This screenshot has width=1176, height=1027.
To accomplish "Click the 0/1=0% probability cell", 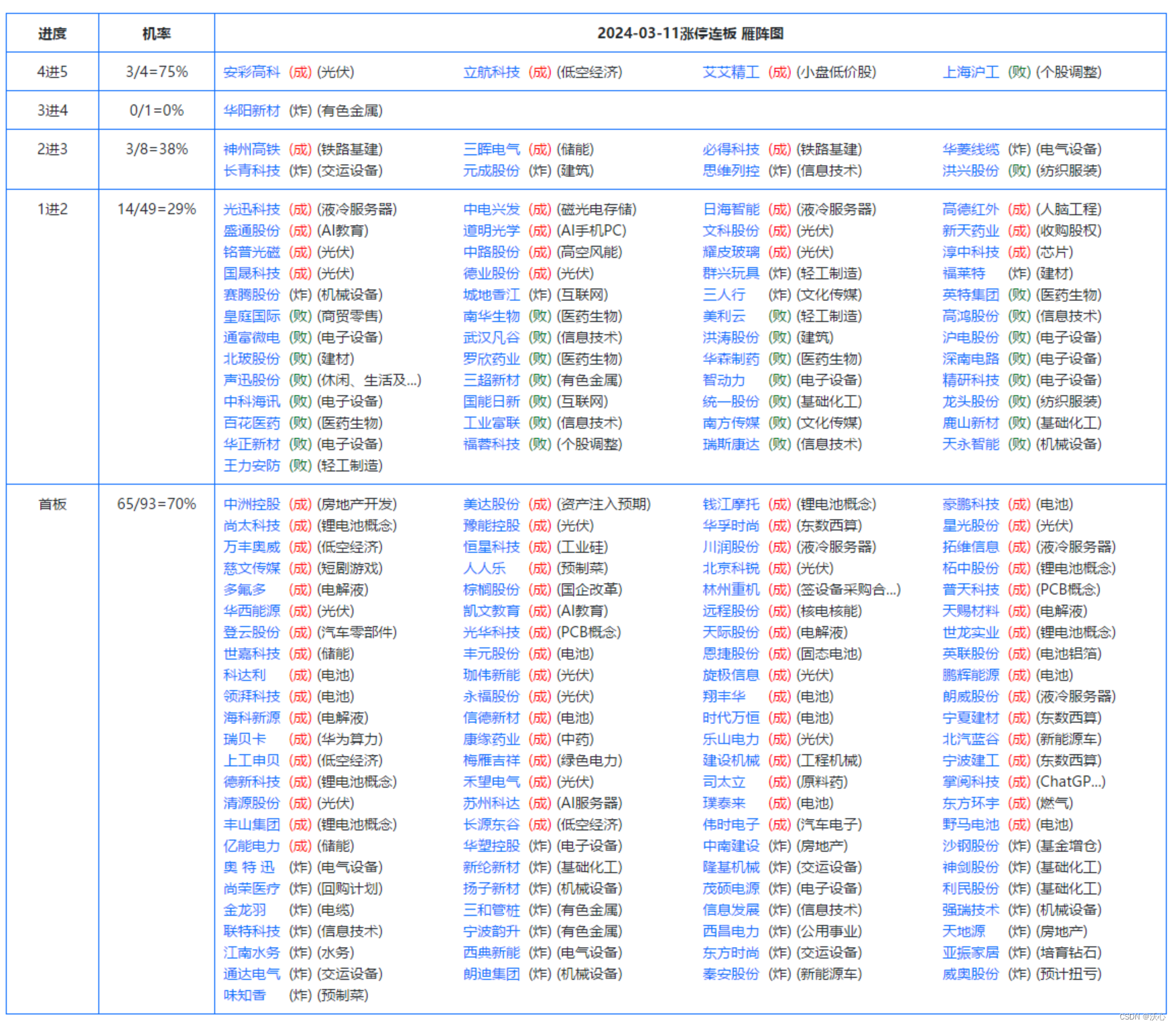I will (x=157, y=110).
